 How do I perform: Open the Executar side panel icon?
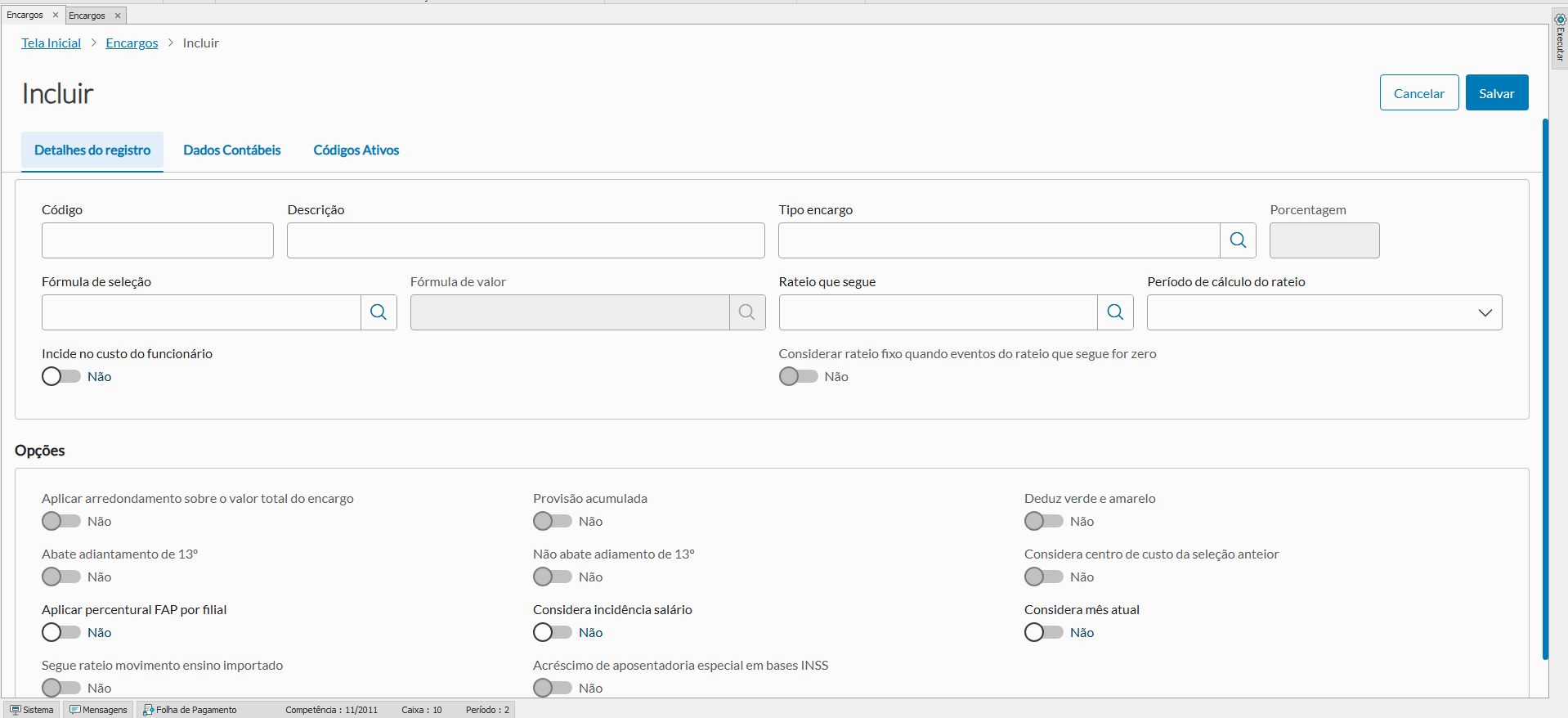click(x=1560, y=20)
